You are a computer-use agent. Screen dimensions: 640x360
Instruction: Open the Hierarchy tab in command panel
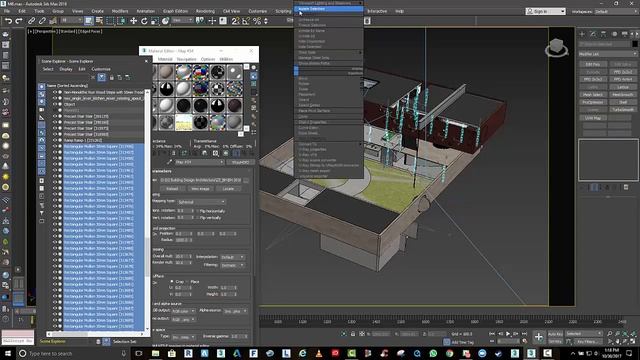point(603,34)
